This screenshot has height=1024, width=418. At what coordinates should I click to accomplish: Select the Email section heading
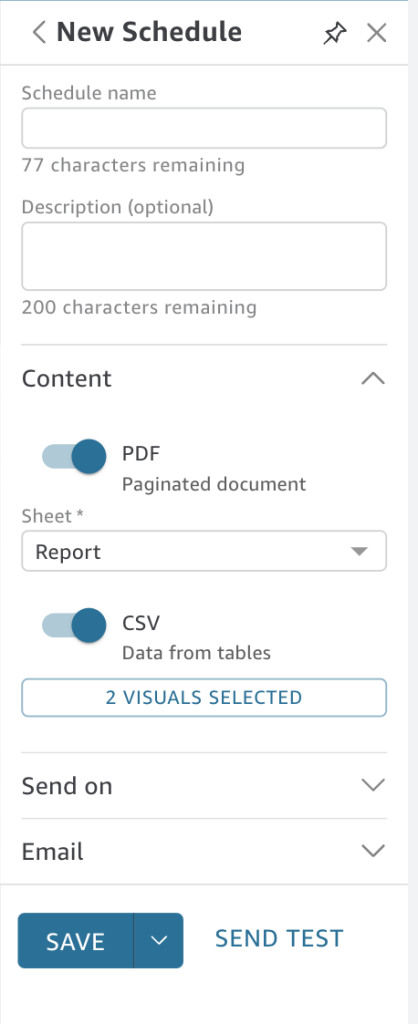[53, 852]
